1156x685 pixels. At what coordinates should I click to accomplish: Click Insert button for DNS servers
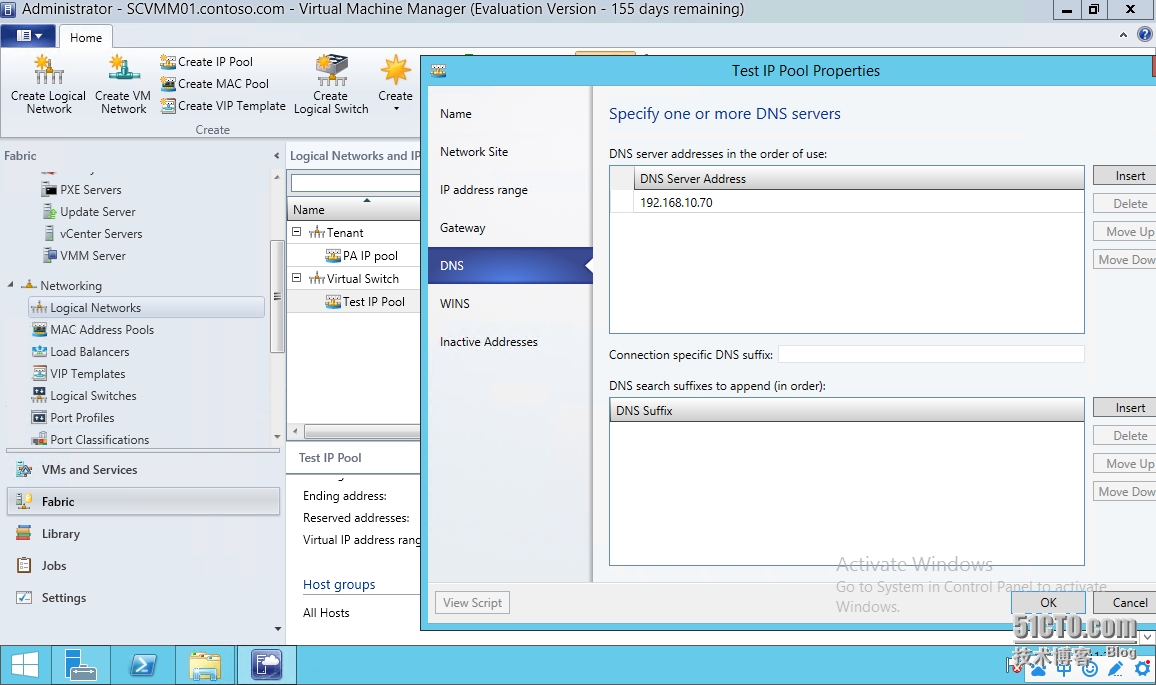[1125, 175]
